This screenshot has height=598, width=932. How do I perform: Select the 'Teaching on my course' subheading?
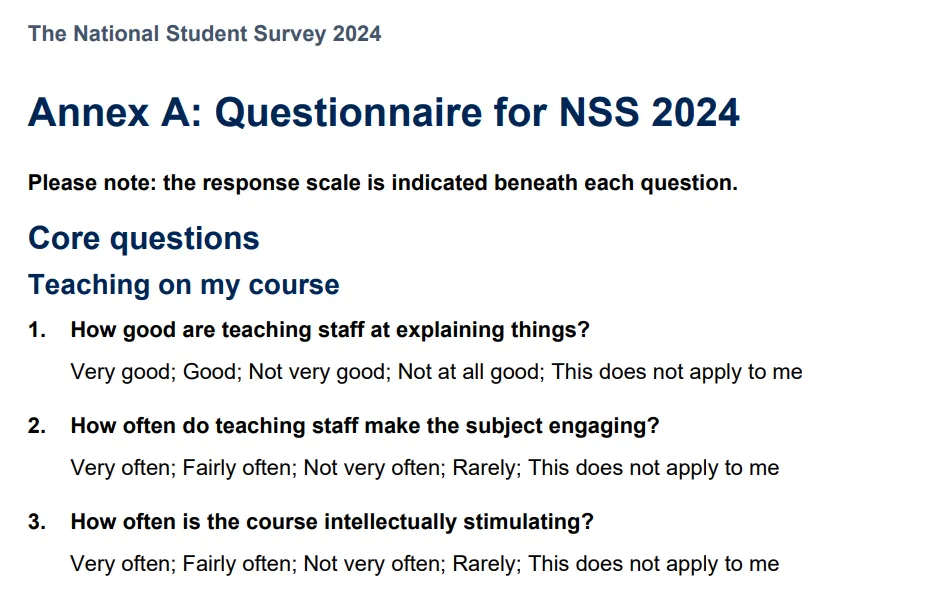(184, 285)
